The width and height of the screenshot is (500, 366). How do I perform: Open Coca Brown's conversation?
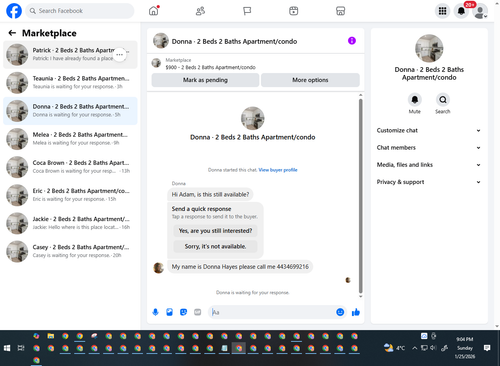70,167
